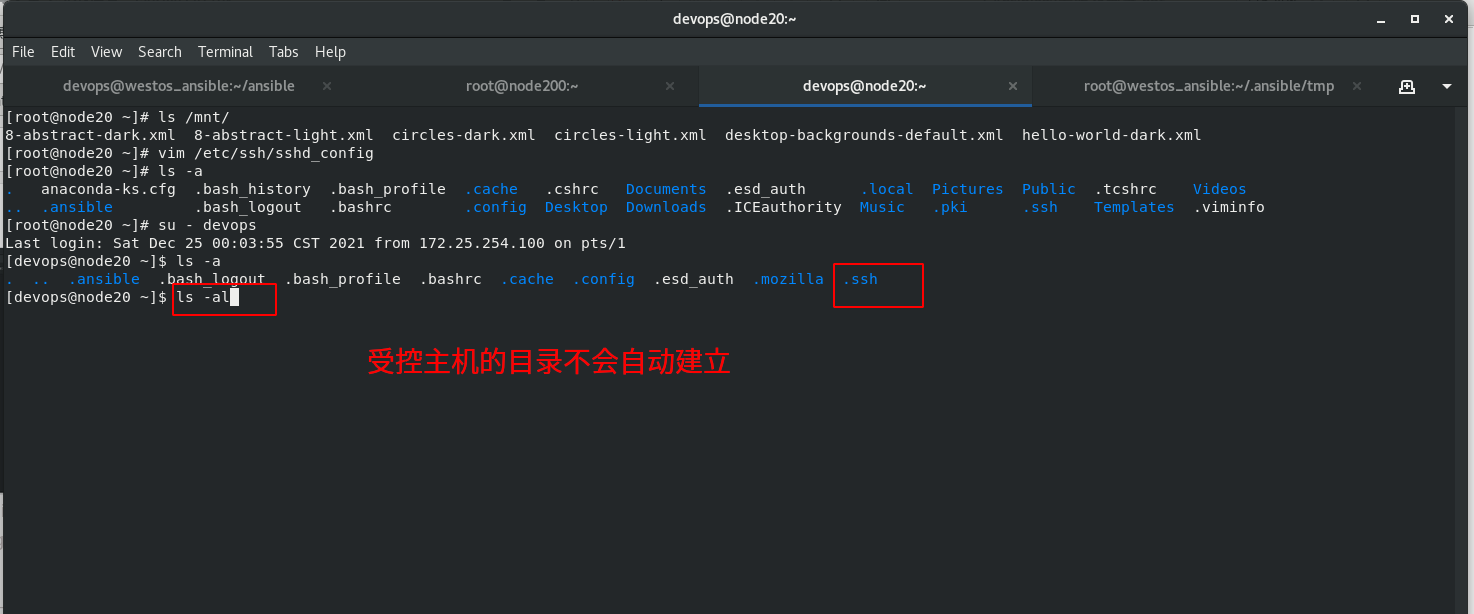Click the .viminfo entry
This screenshot has height=614, width=1474.
(1229, 207)
